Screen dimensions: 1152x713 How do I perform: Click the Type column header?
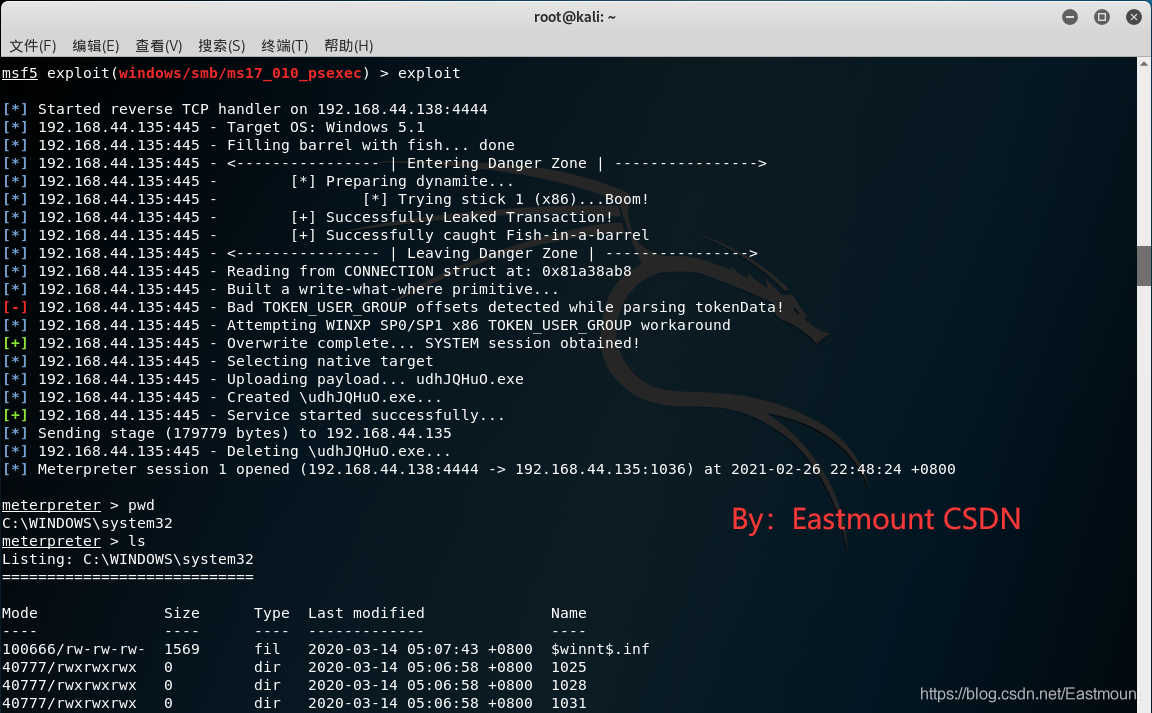click(272, 613)
